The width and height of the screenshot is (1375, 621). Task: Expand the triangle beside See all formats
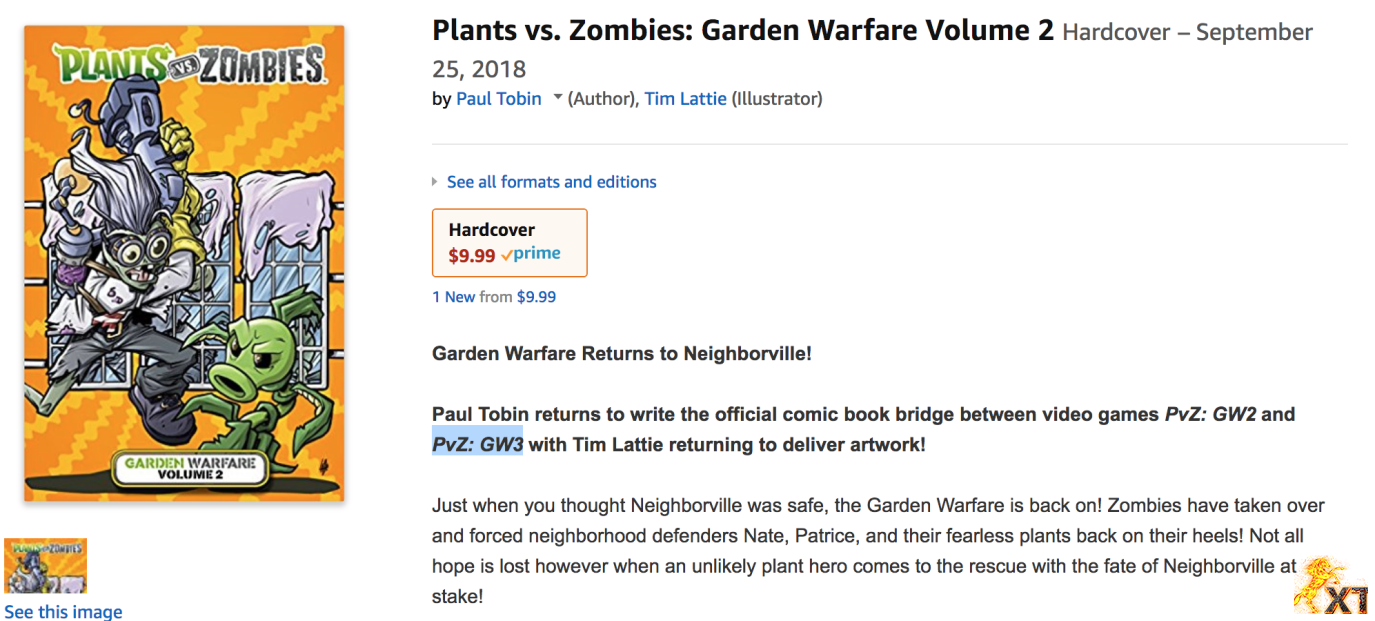pyautogui.click(x=435, y=182)
